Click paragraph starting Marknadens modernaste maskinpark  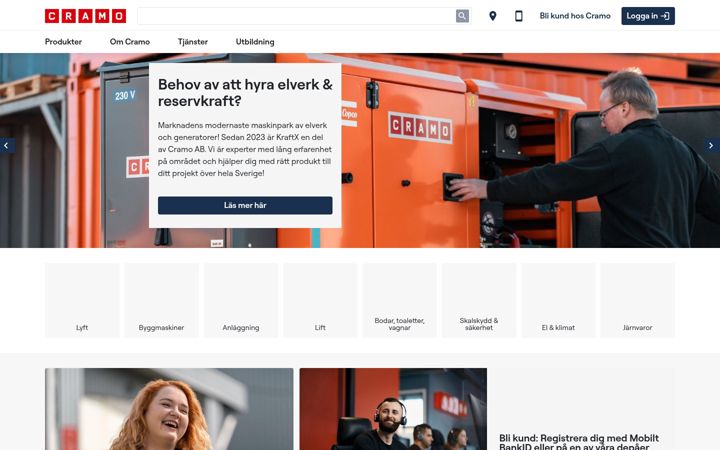click(245, 149)
